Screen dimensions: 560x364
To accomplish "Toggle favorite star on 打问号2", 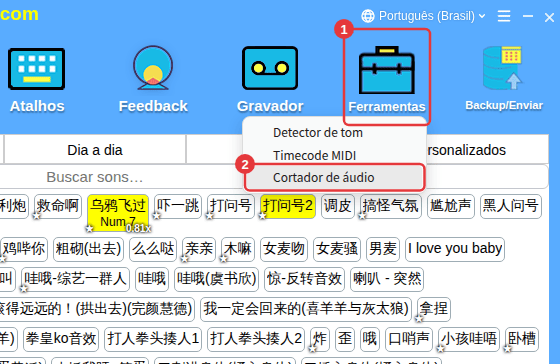I will coord(262,216).
